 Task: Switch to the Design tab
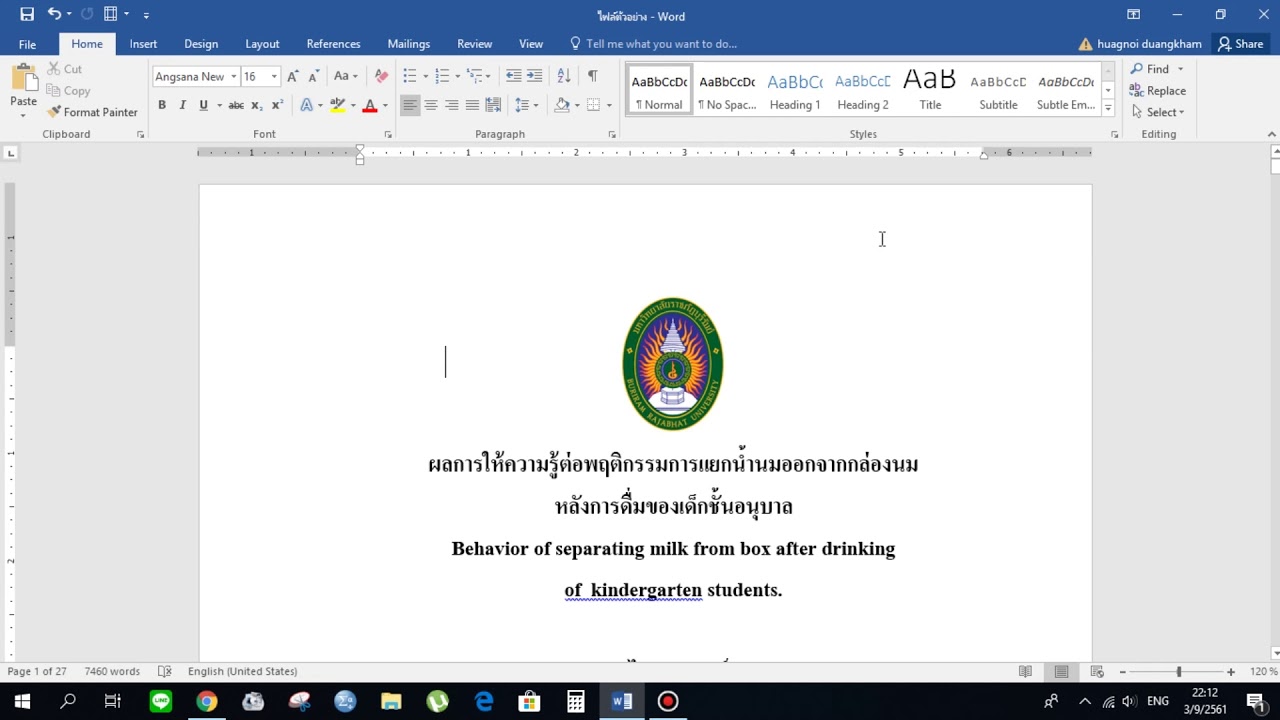pyautogui.click(x=201, y=44)
